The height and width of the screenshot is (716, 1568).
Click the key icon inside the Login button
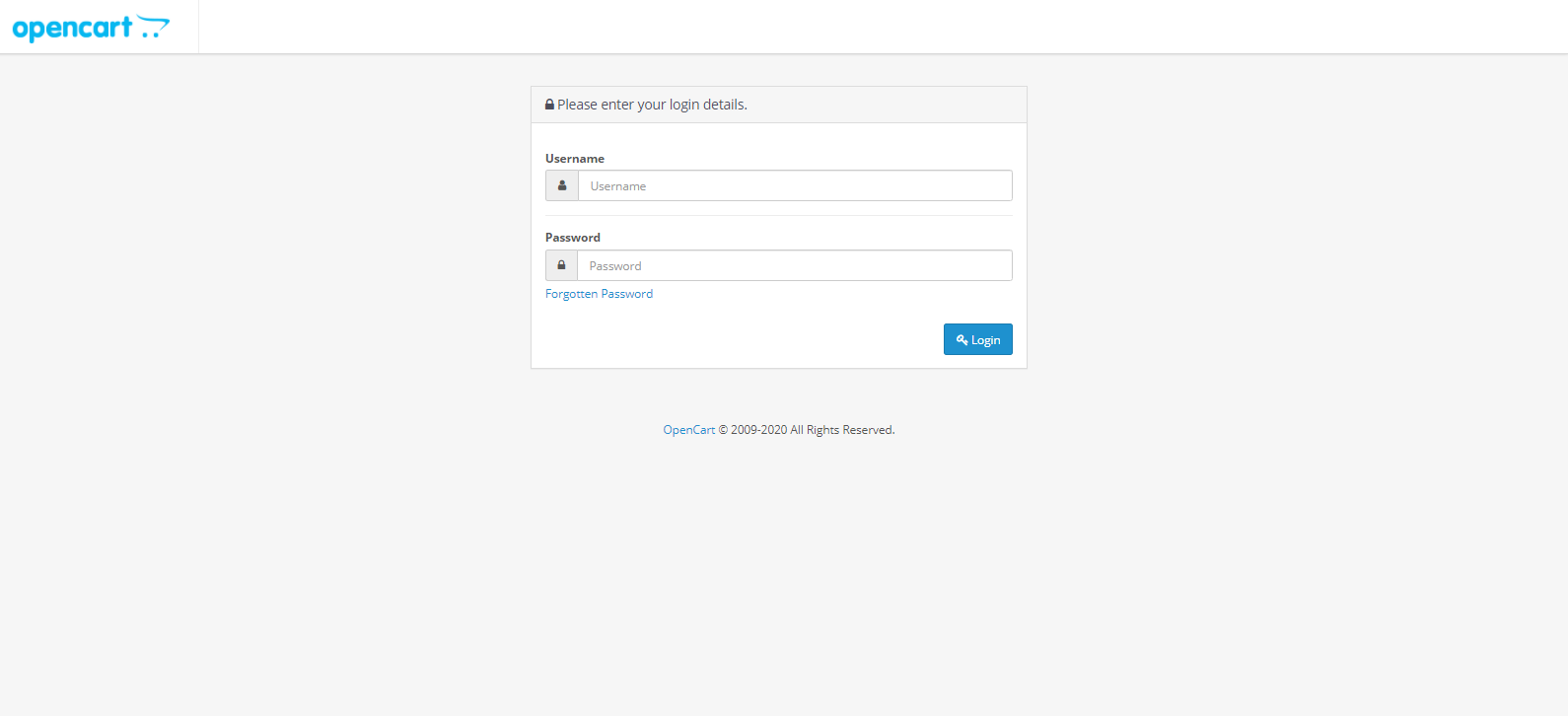click(962, 338)
